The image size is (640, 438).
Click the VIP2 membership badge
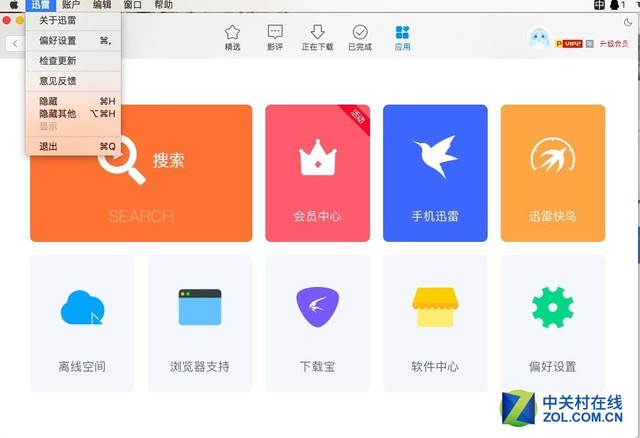(569, 44)
